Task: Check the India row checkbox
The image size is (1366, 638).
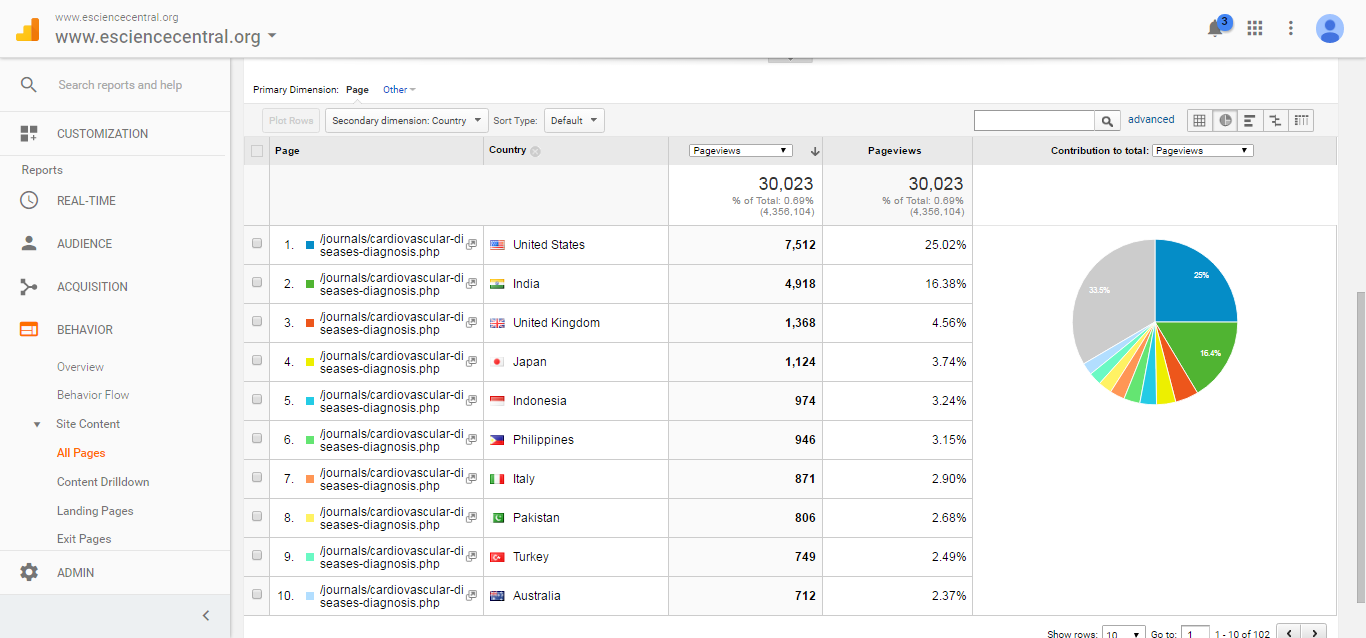Action: tap(257, 283)
